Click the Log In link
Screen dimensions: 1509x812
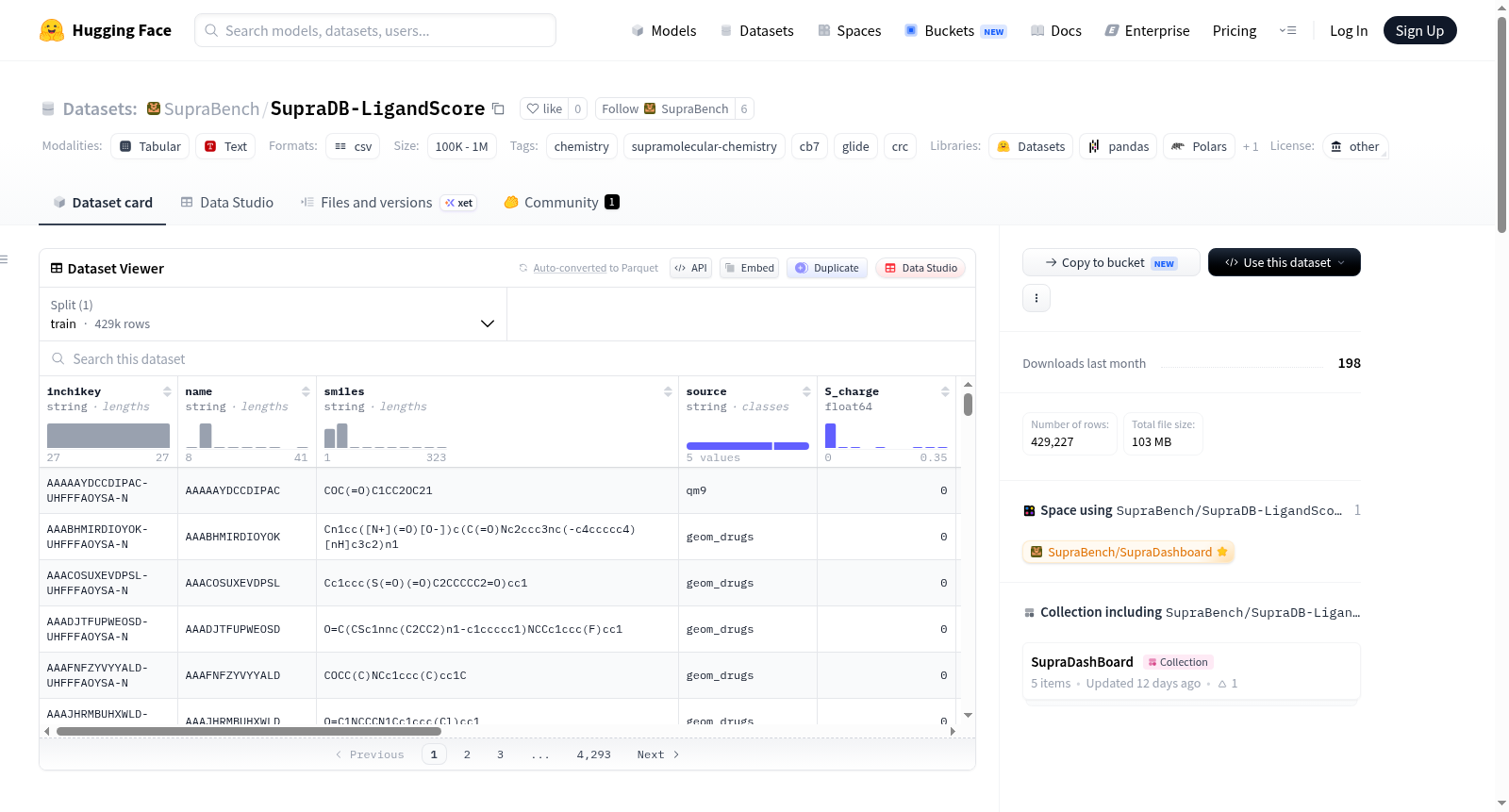point(1349,31)
